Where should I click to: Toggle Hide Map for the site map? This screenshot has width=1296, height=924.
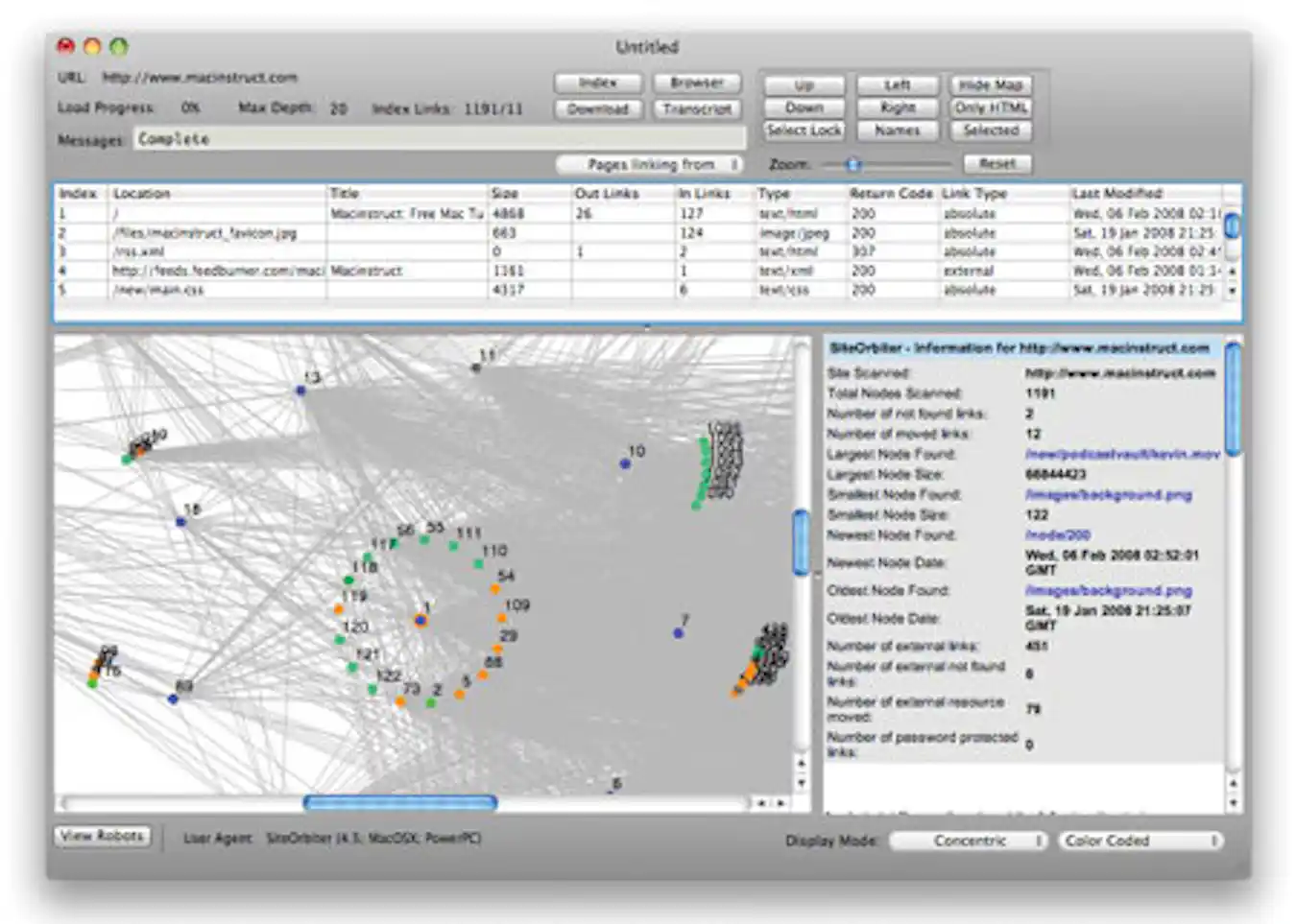990,84
